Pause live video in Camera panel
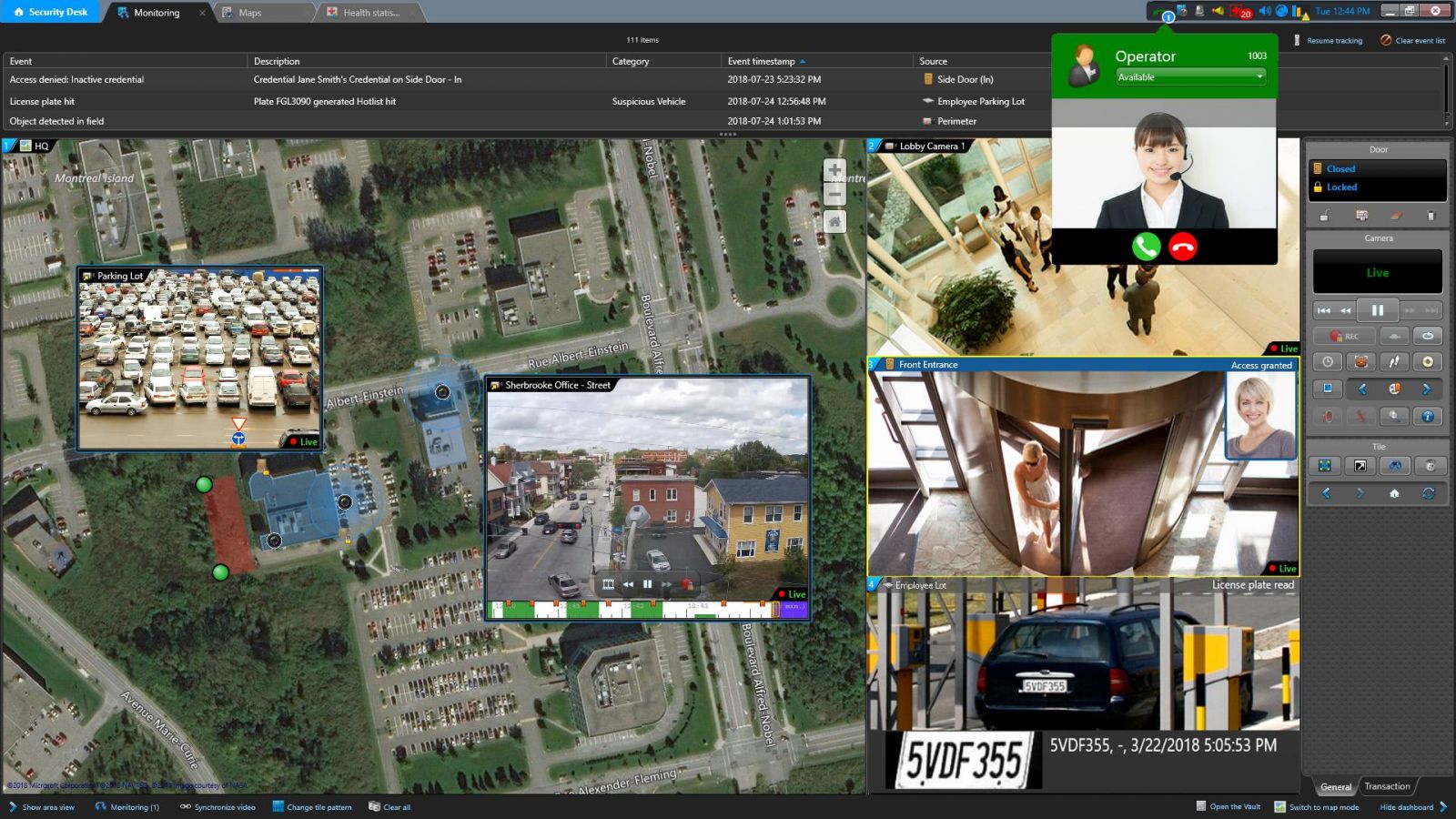This screenshot has width=1456, height=819. (x=1377, y=310)
